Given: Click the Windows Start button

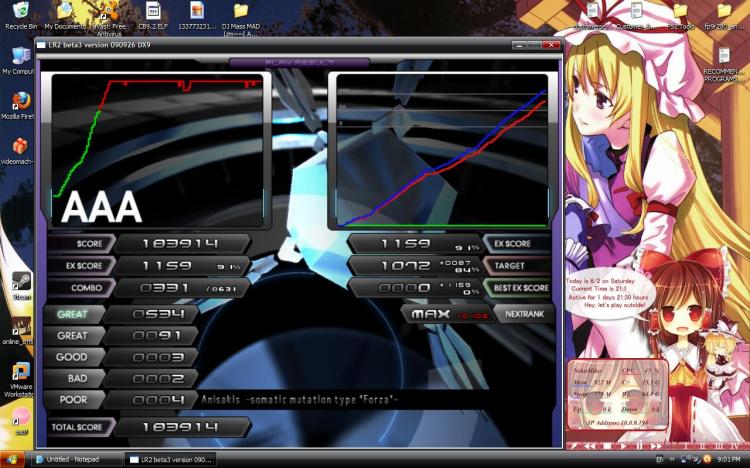Looking at the screenshot, I should pyautogui.click(x=14, y=459).
